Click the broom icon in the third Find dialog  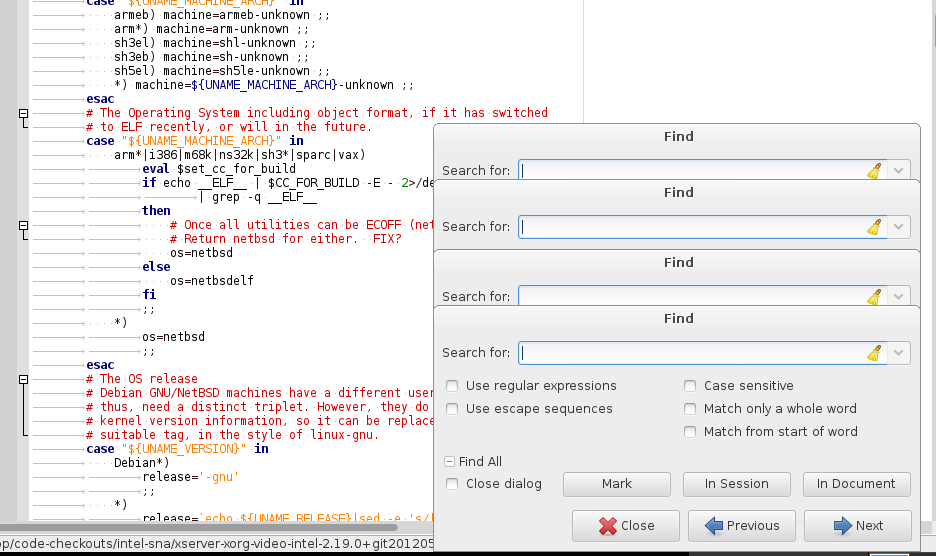point(874,297)
